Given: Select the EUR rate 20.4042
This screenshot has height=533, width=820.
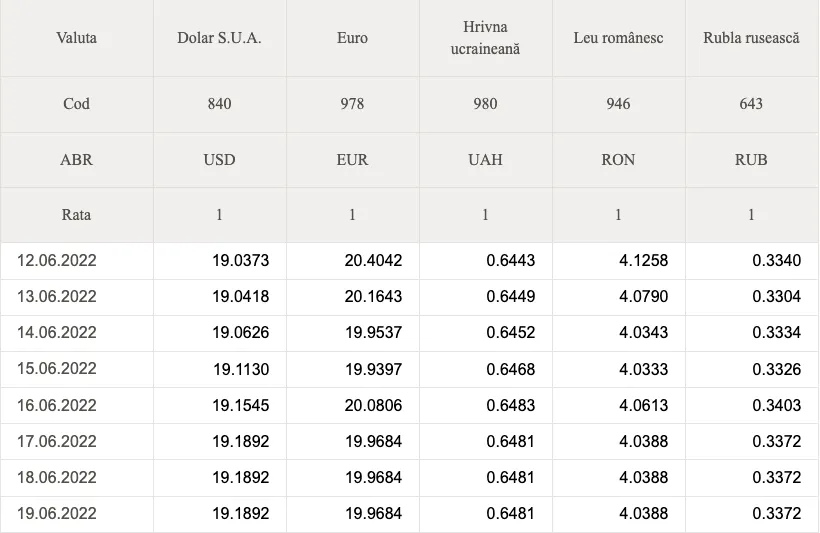Looking at the screenshot, I should (x=373, y=260).
